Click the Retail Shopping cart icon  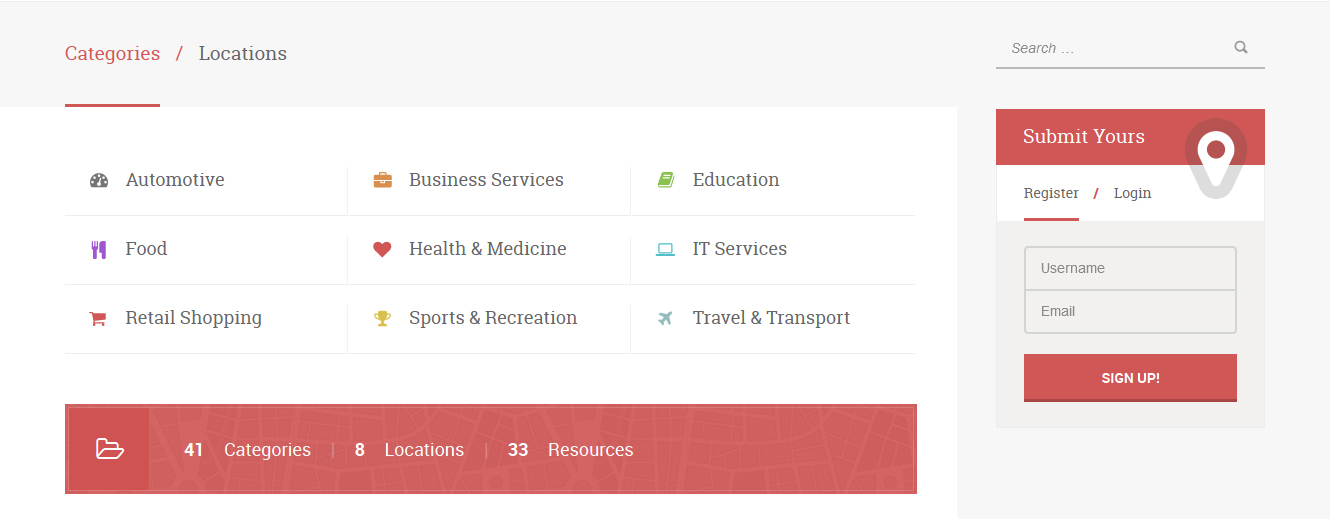pyautogui.click(x=98, y=319)
